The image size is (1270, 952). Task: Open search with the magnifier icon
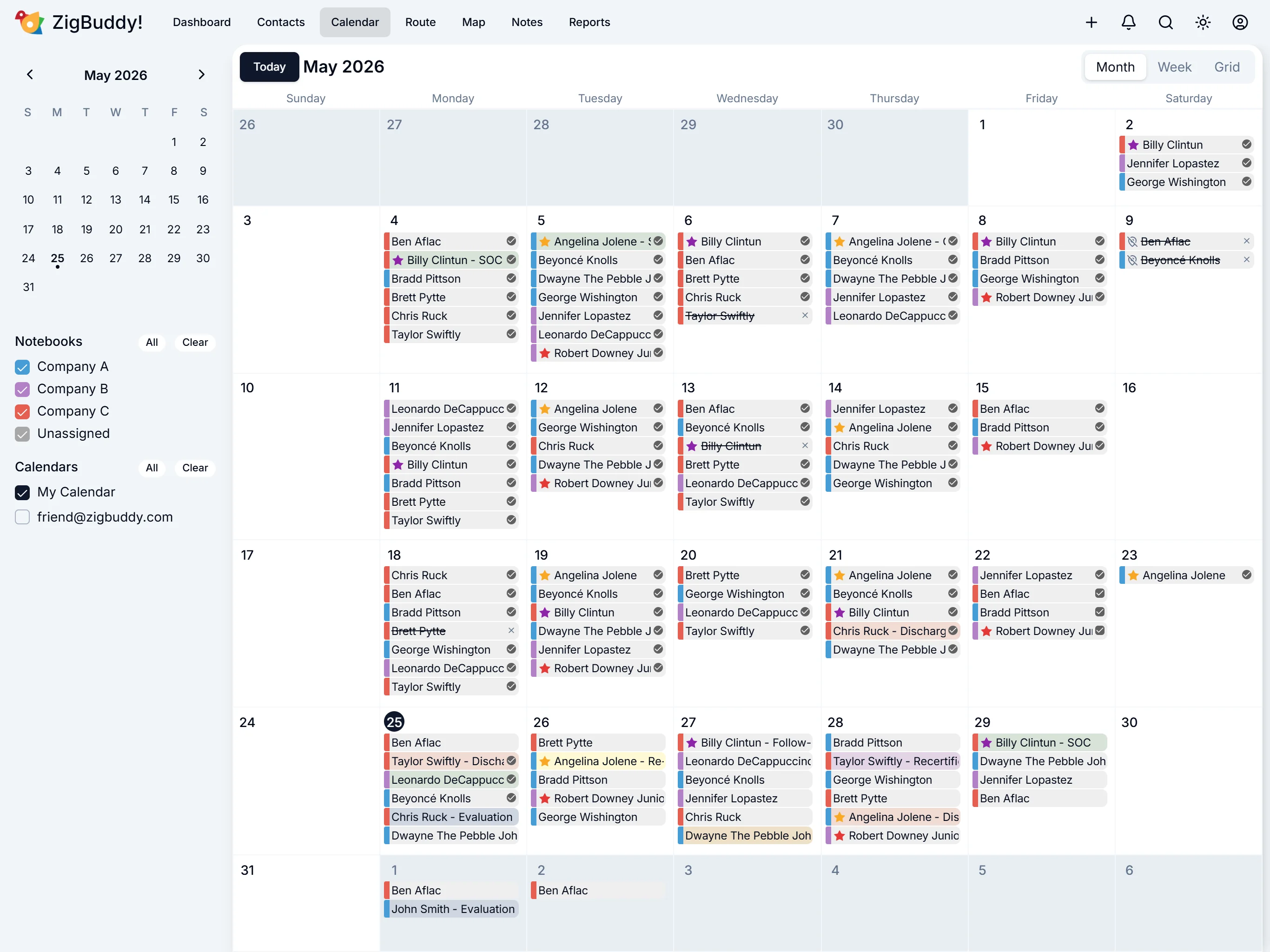point(1165,22)
